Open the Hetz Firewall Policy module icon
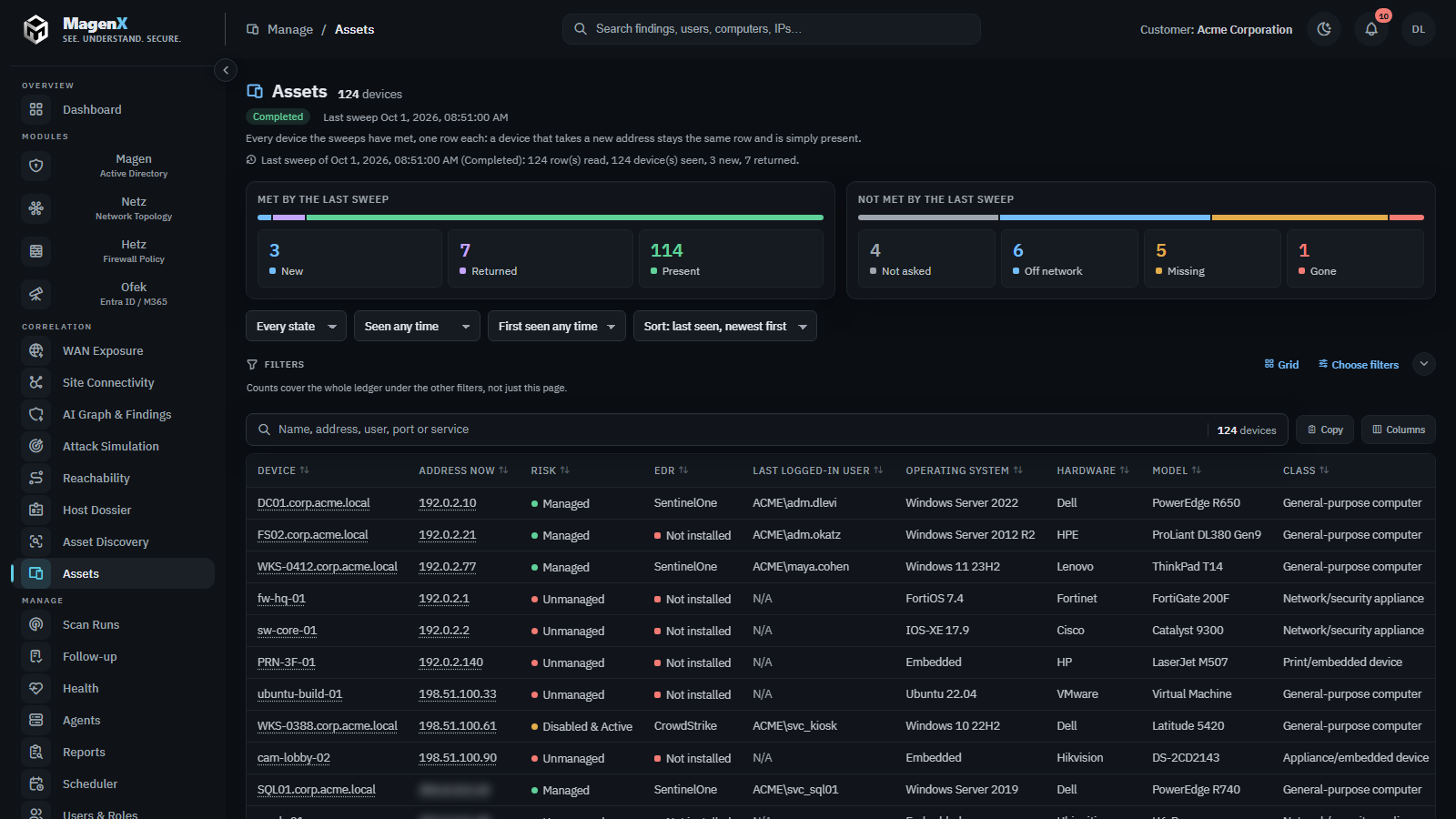This screenshot has width=1456, height=819. pos(36,251)
